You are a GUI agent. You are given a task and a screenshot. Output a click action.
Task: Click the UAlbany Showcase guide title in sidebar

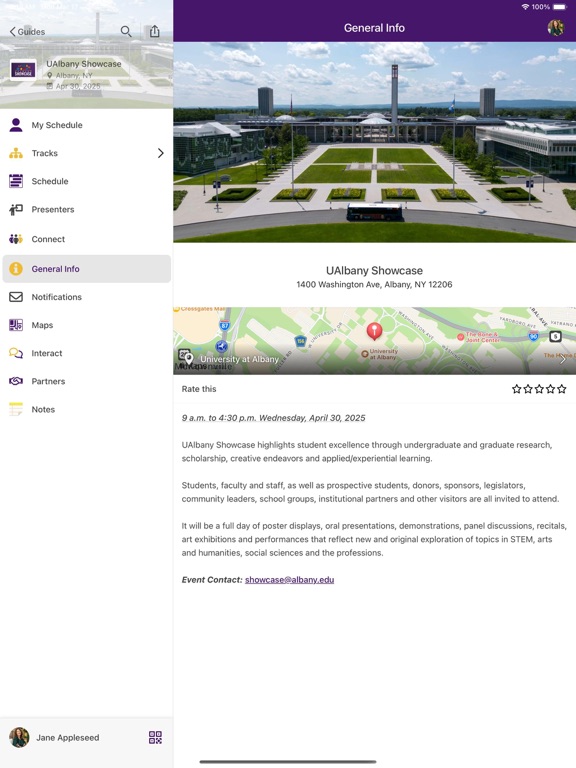[84, 64]
